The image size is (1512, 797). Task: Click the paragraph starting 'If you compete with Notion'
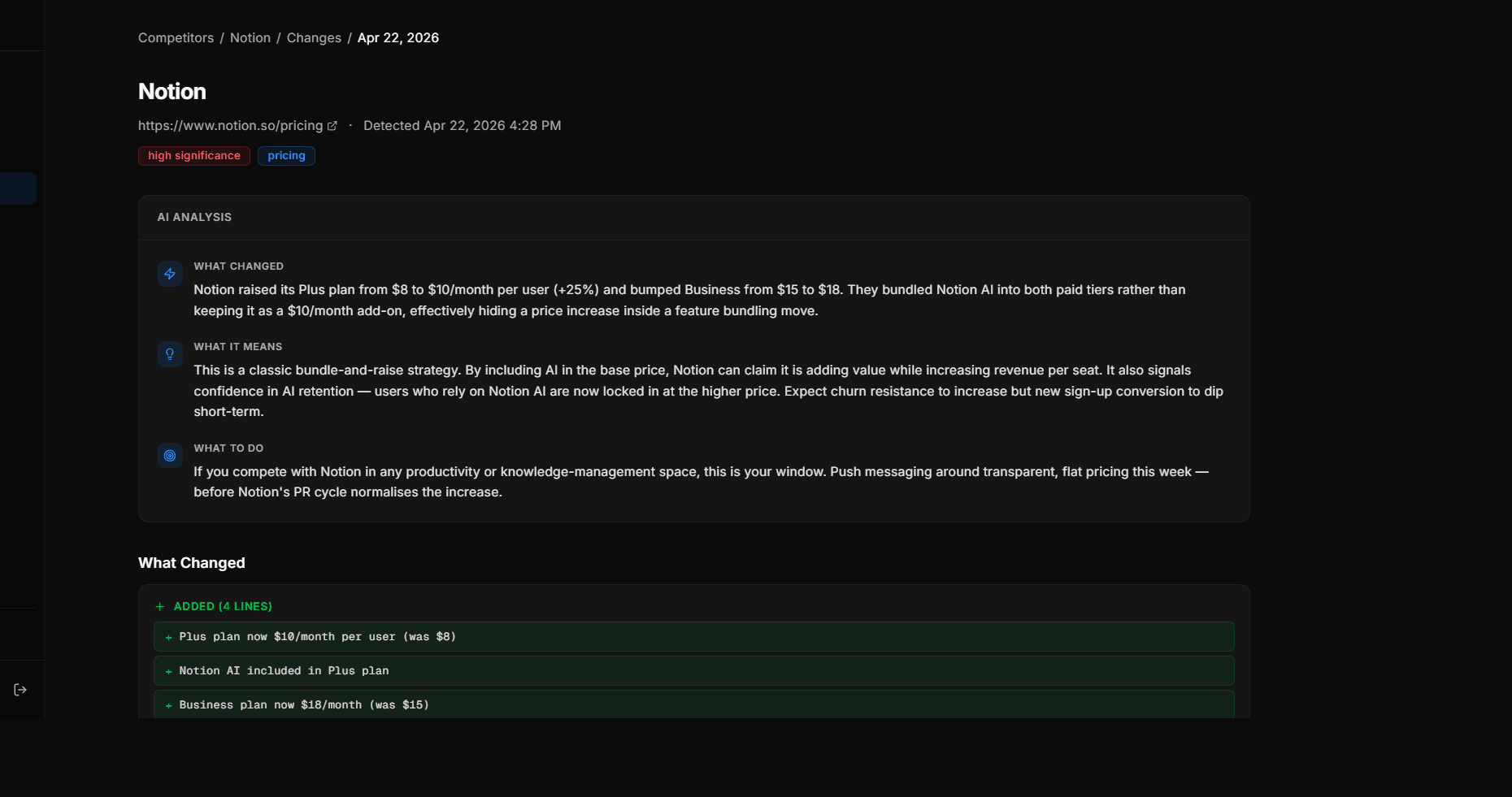(x=701, y=482)
